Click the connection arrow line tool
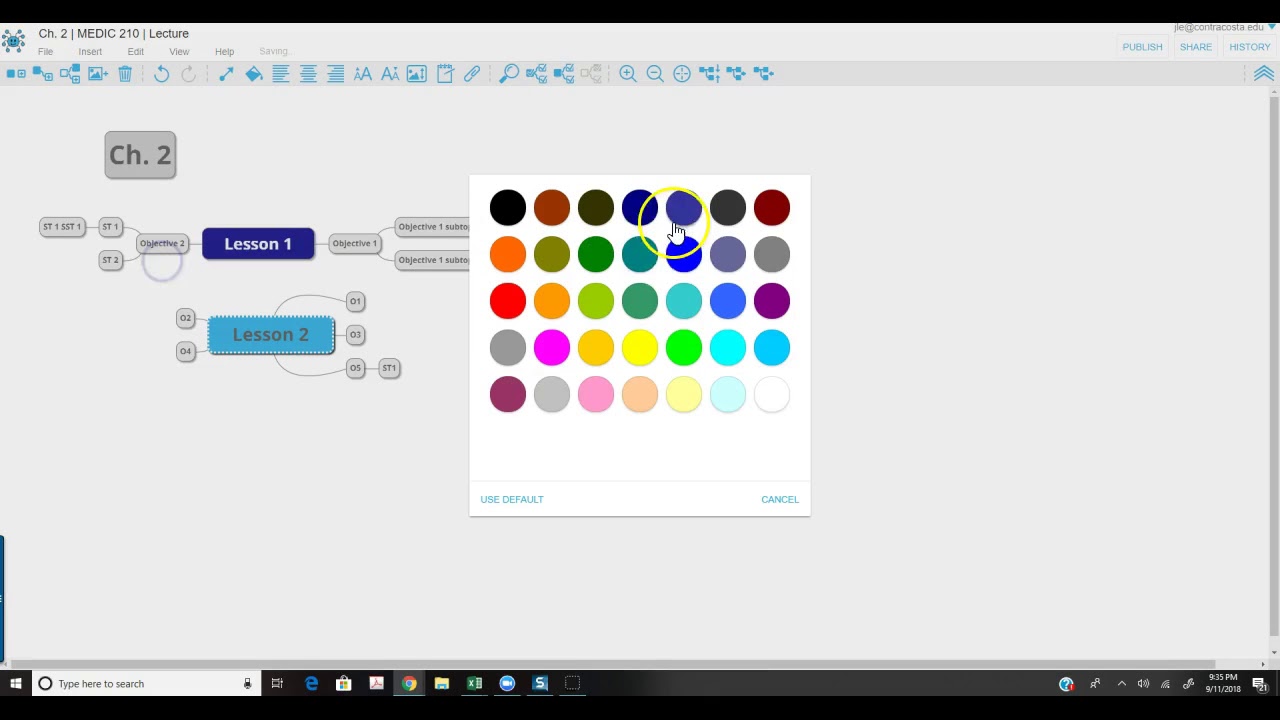This screenshot has height=720, width=1280. pos(226,74)
